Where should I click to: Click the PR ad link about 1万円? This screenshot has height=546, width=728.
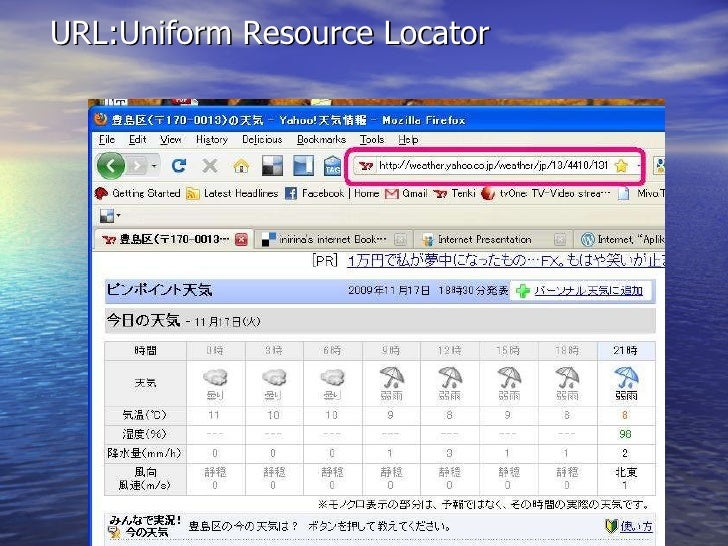point(506,261)
